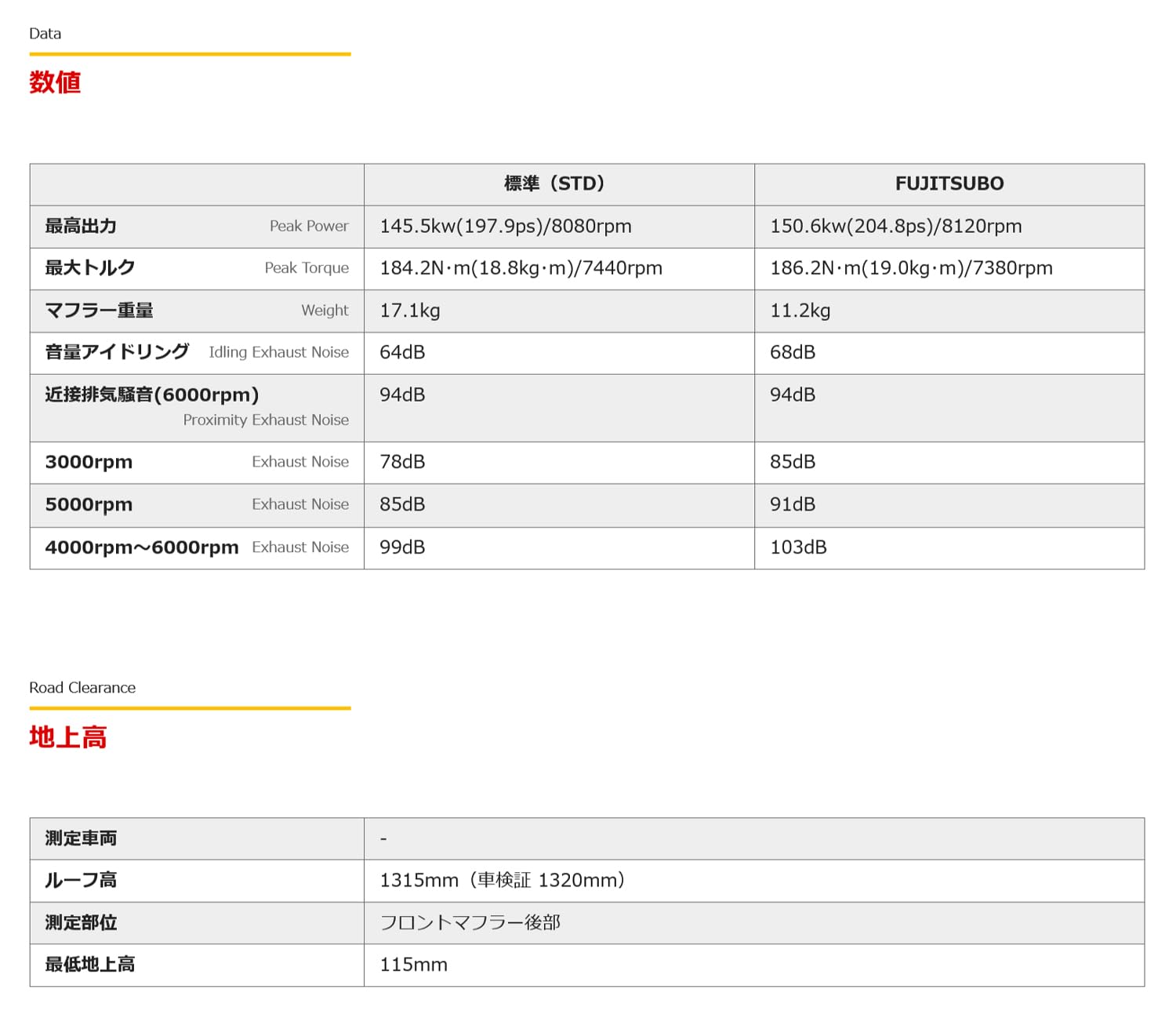Click the 4000rpm～6000rpm row label
This screenshot has height=1022, width=1176.
point(142,547)
